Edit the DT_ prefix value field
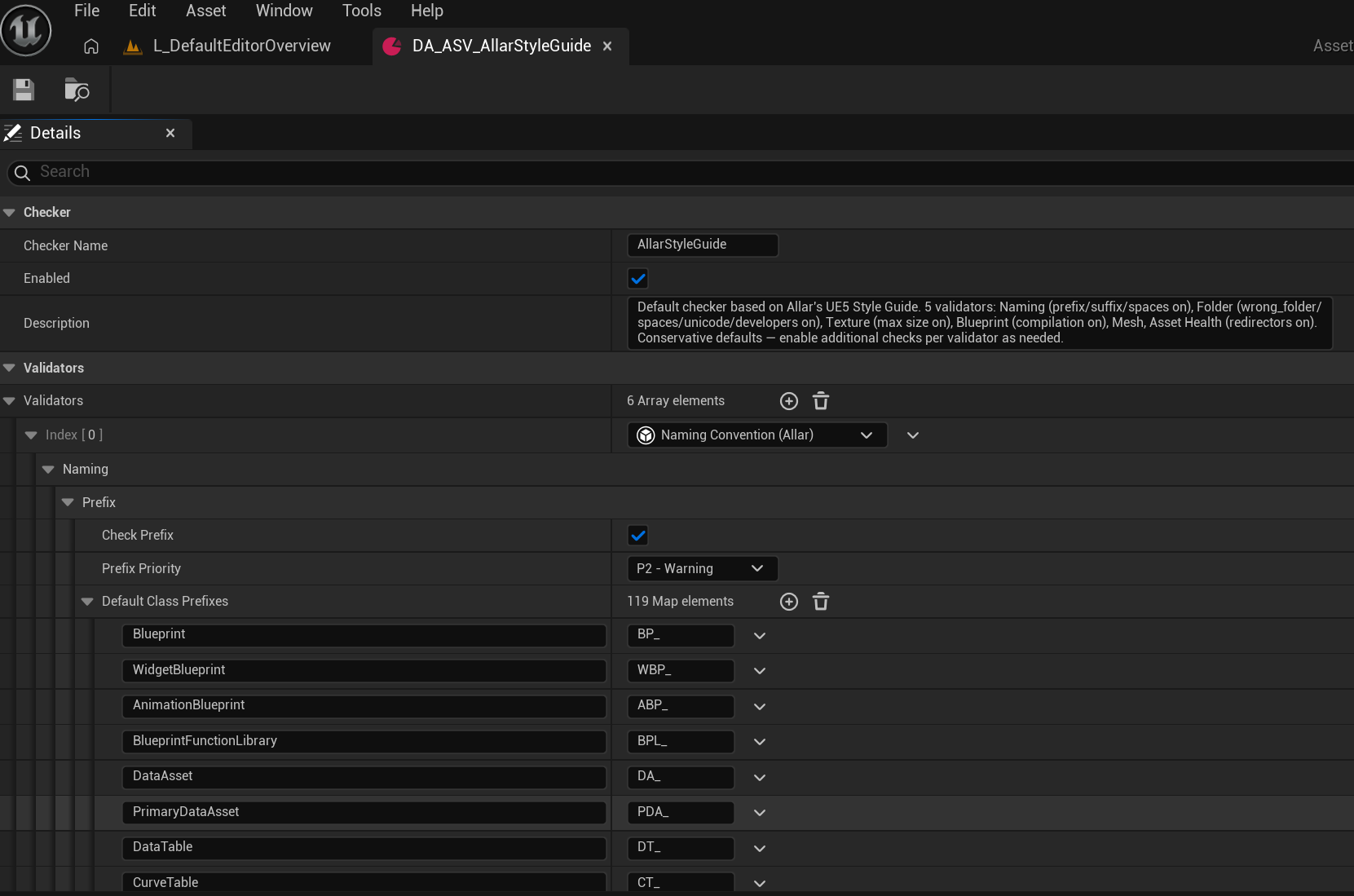Screen dimensions: 1354x896 [x=681, y=848]
